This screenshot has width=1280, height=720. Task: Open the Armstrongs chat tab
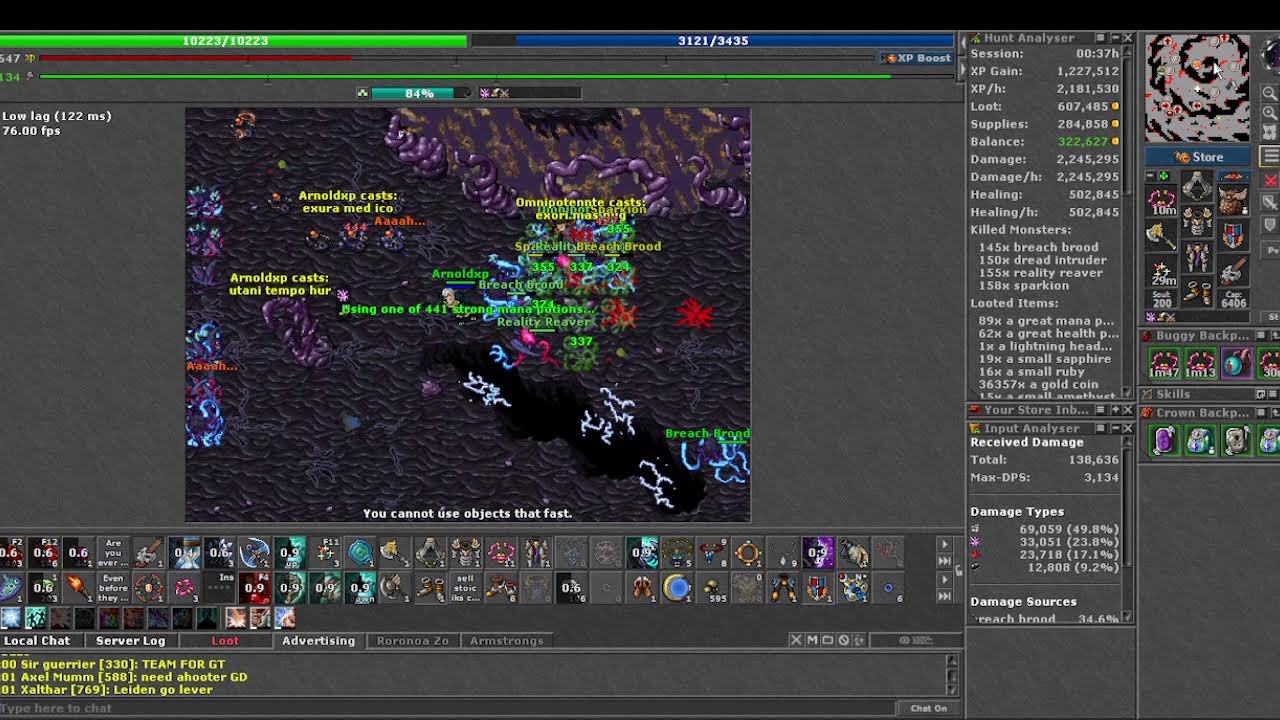[507, 640]
